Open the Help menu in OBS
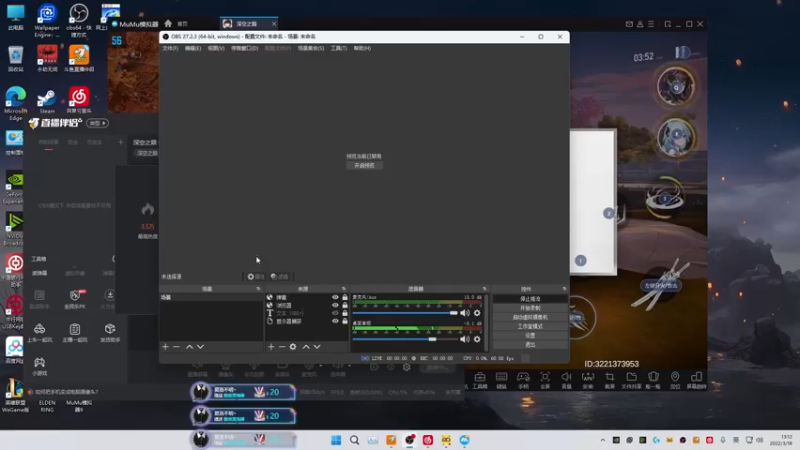 [x=362, y=48]
